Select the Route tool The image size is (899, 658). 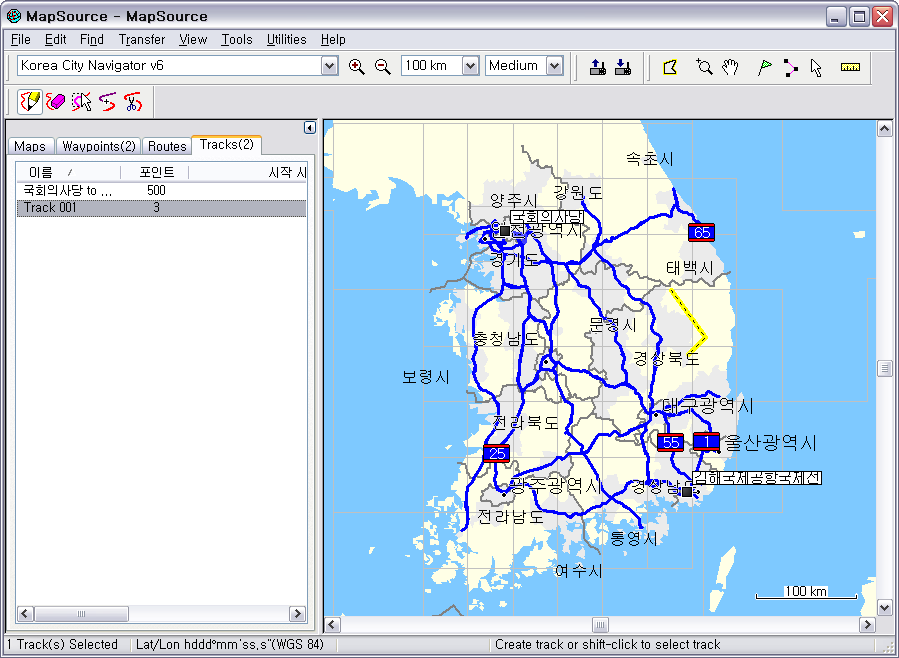coord(791,68)
